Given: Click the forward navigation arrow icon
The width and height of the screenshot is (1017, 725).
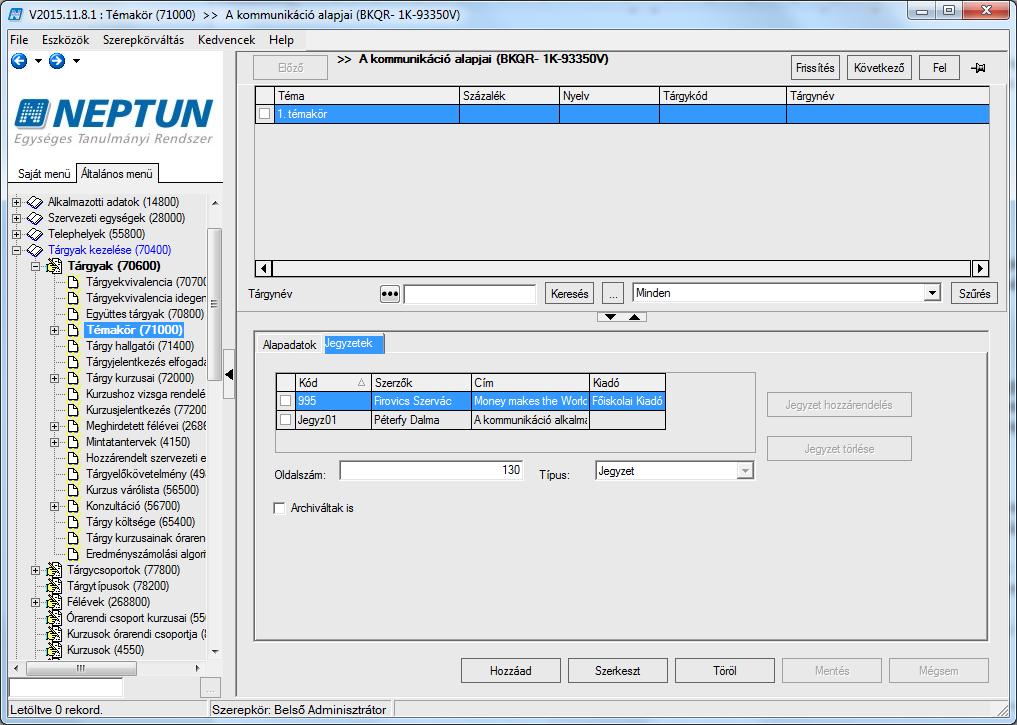Looking at the screenshot, I should 57,61.
